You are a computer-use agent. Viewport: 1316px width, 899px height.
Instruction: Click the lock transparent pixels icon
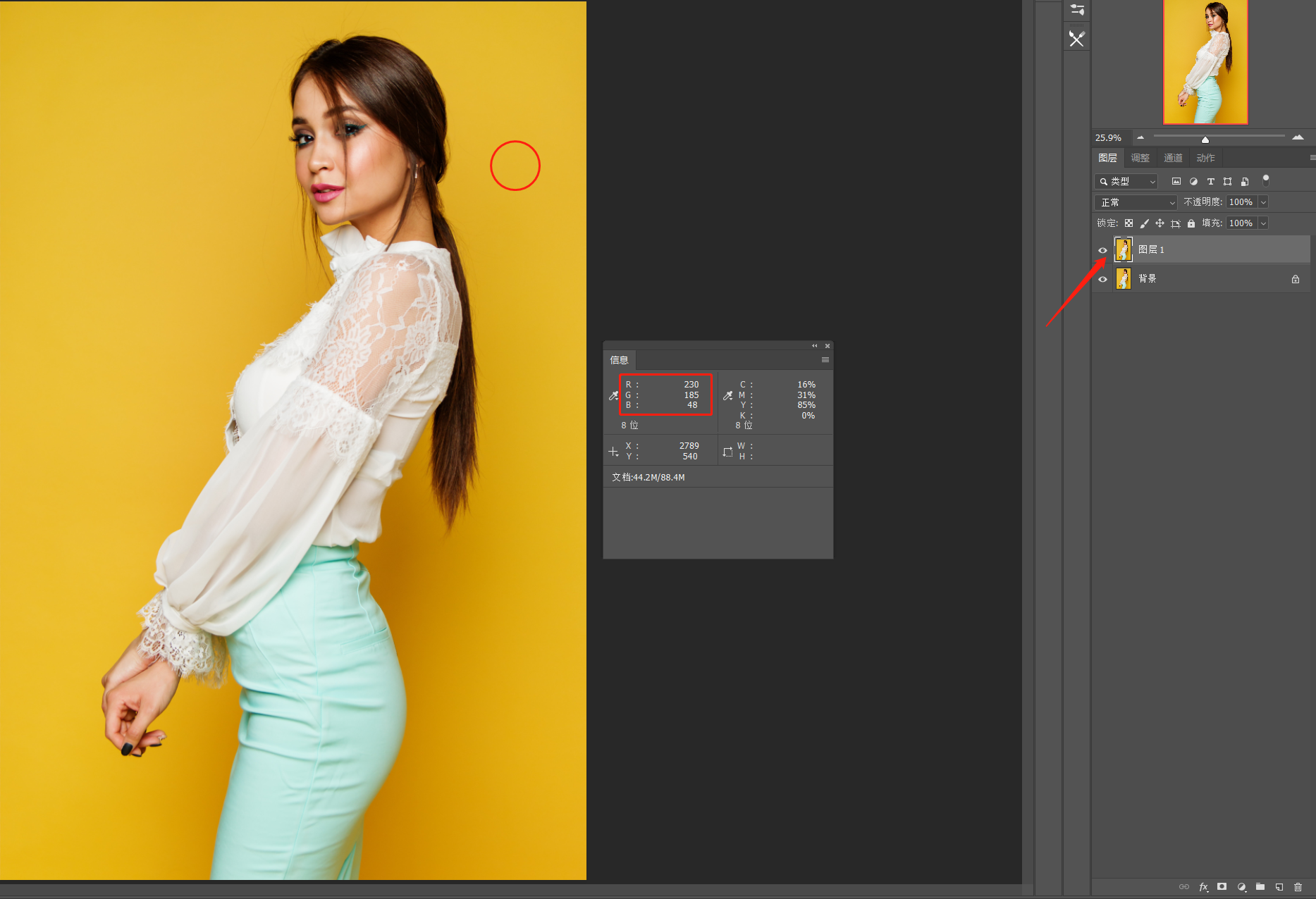(1129, 223)
